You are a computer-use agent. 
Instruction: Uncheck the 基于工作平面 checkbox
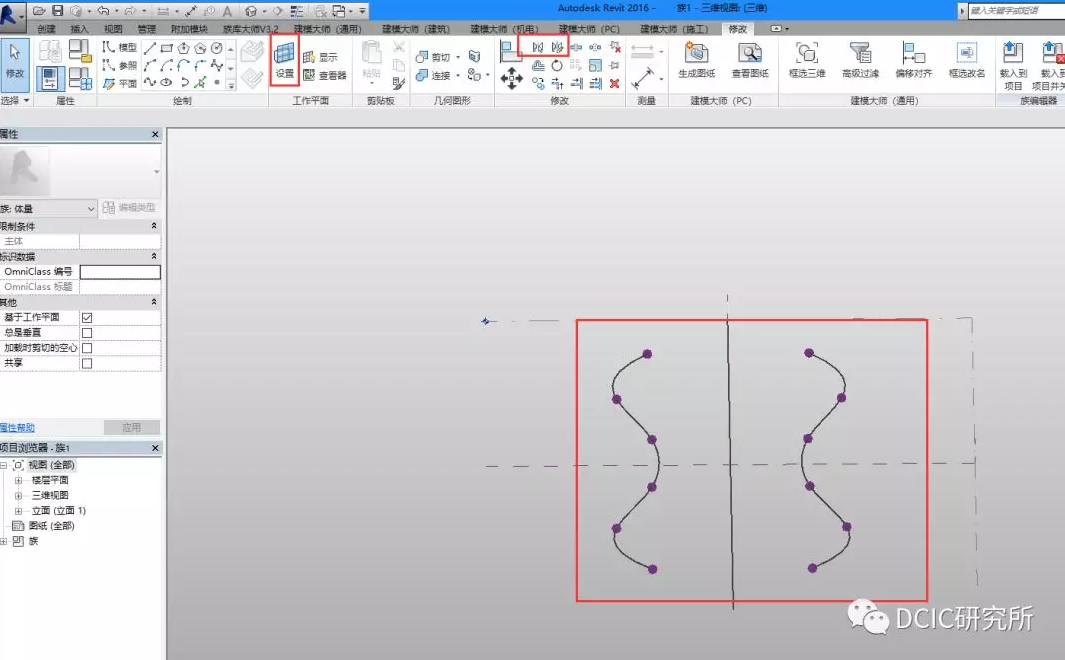coord(87,318)
